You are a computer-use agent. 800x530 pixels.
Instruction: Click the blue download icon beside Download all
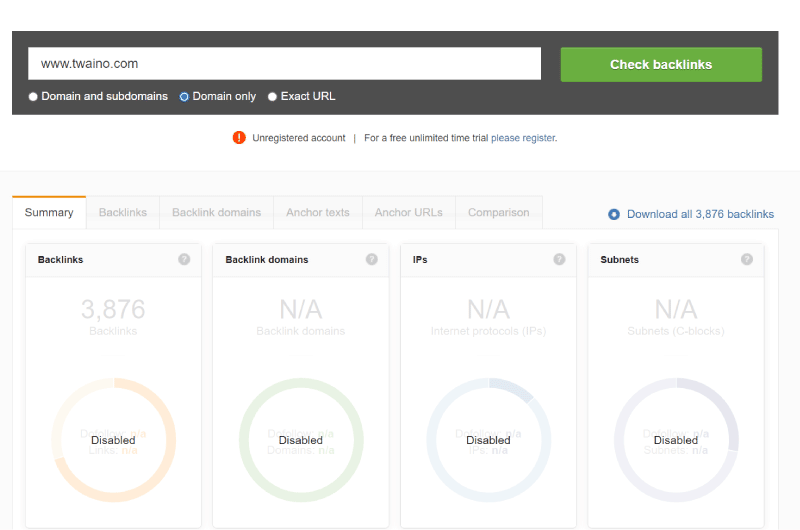coord(614,214)
